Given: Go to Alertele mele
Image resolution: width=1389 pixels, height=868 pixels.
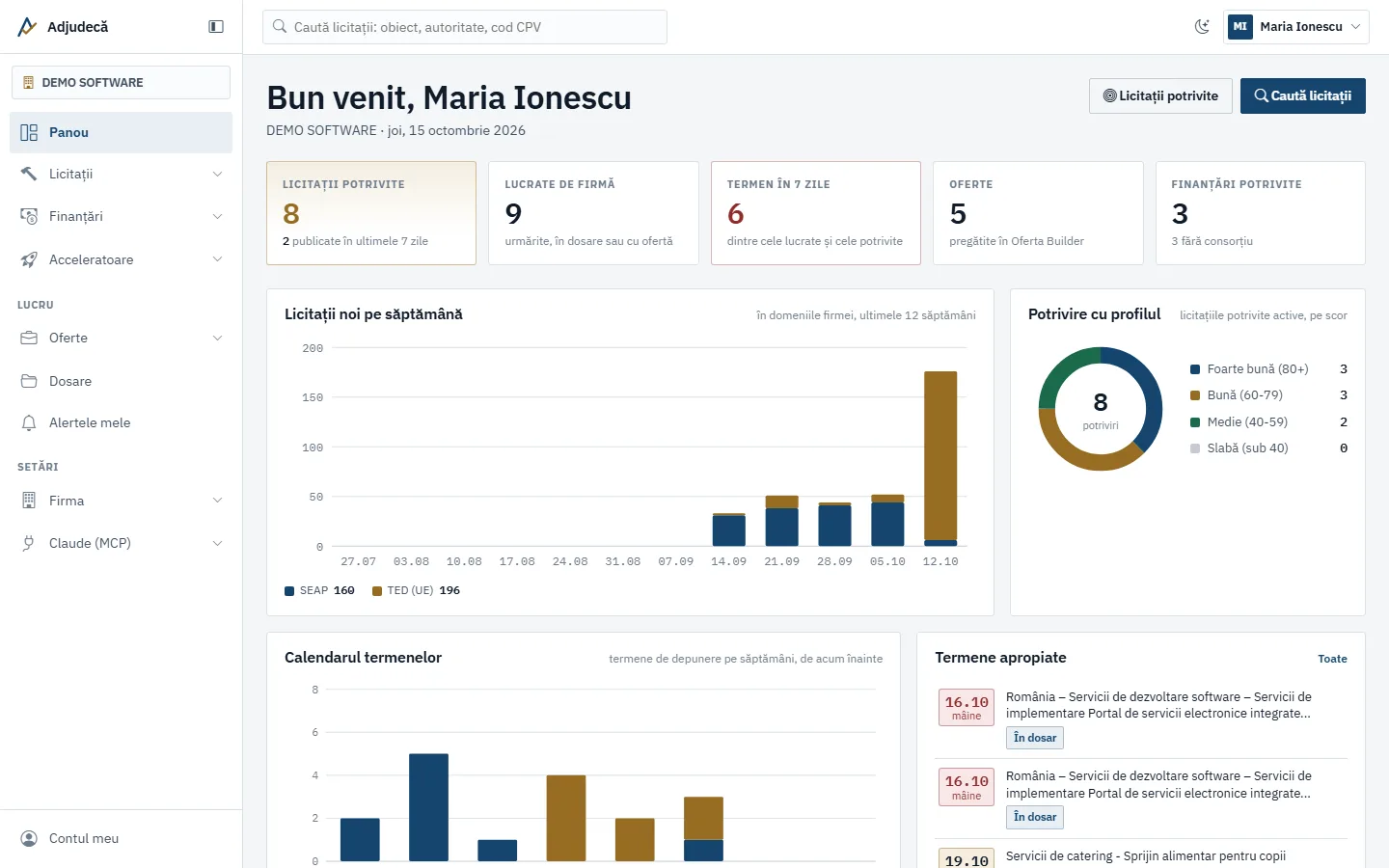Looking at the screenshot, I should tap(121, 422).
